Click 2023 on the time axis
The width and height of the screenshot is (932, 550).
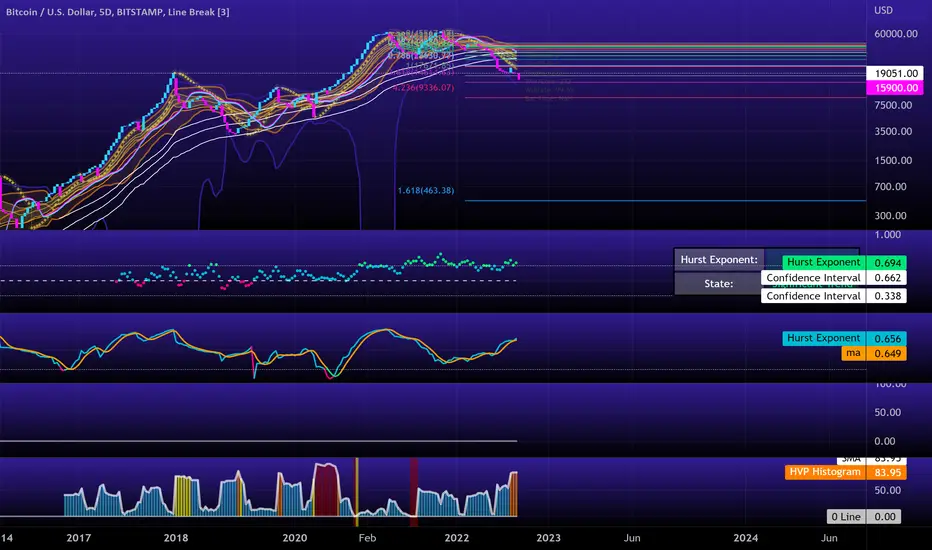[x=548, y=538]
